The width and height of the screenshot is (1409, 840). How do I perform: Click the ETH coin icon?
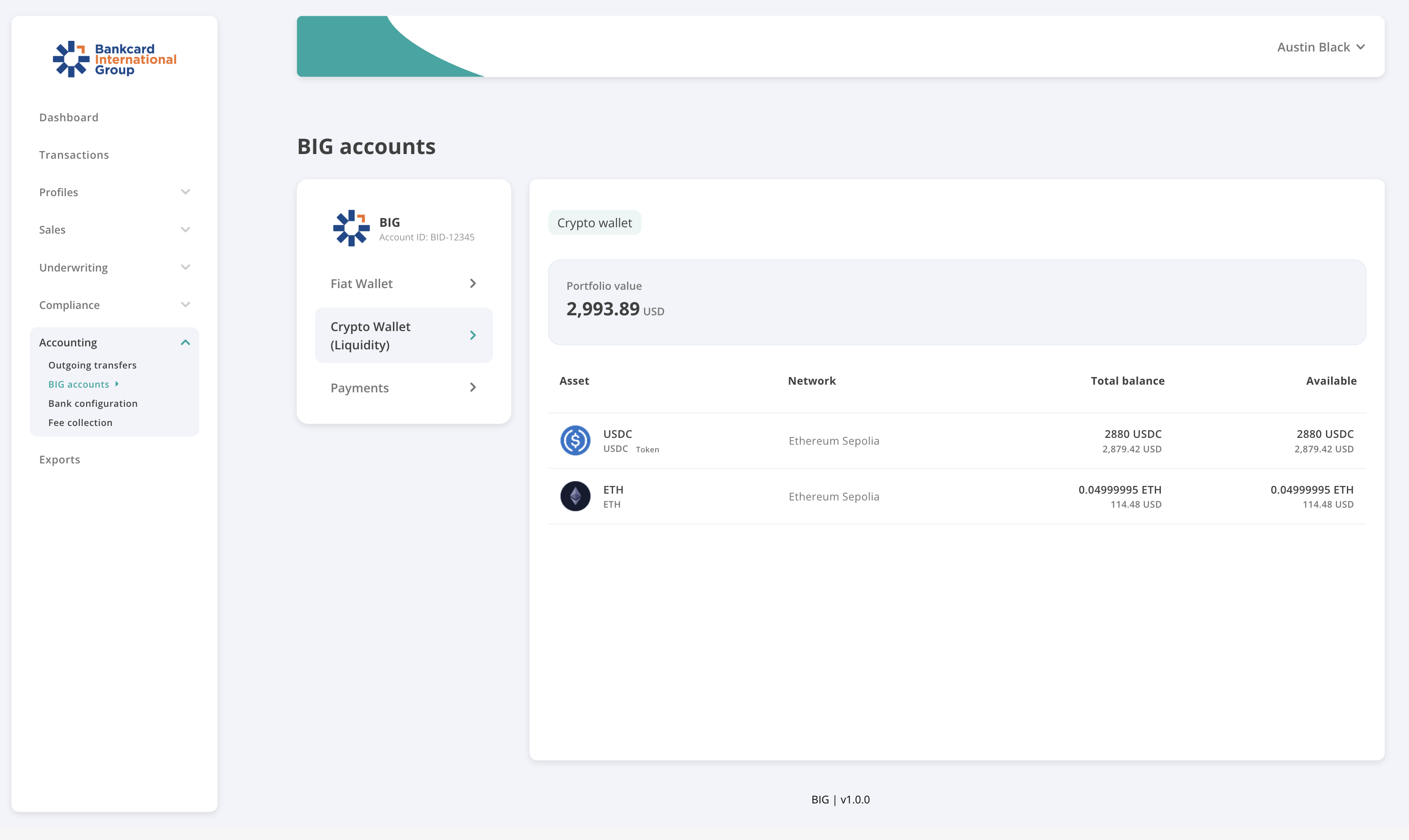click(575, 497)
